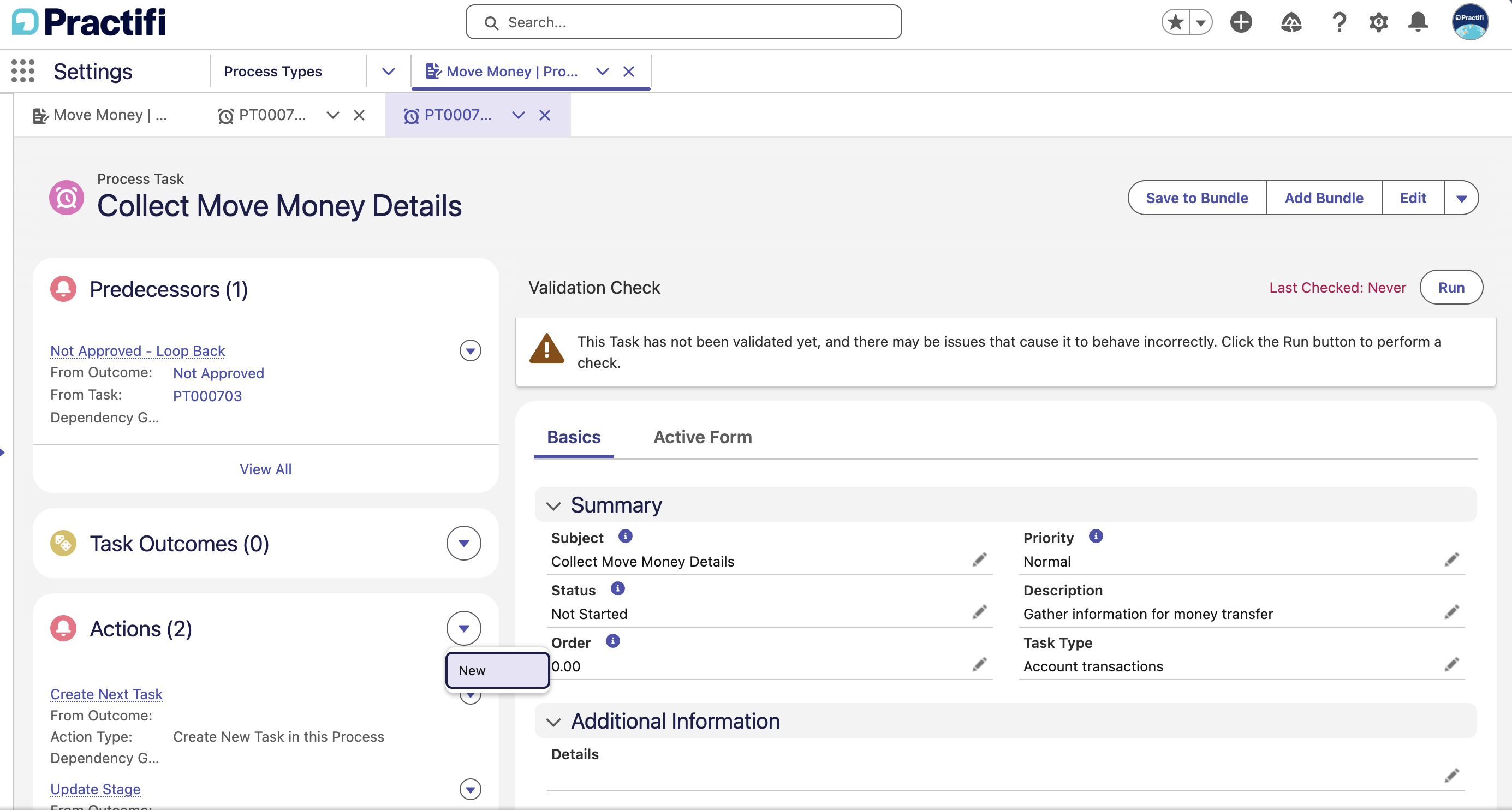The image size is (1512, 810).
Task: Open the user profile avatar
Action: (1470, 22)
